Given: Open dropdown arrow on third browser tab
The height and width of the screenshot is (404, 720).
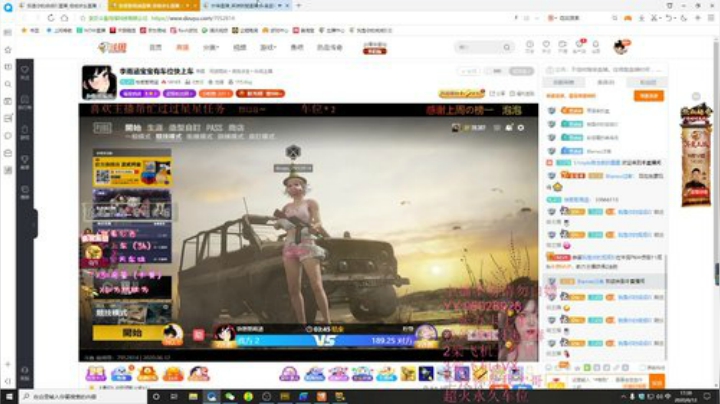Looking at the screenshot, I should click(x=280, y=6).
